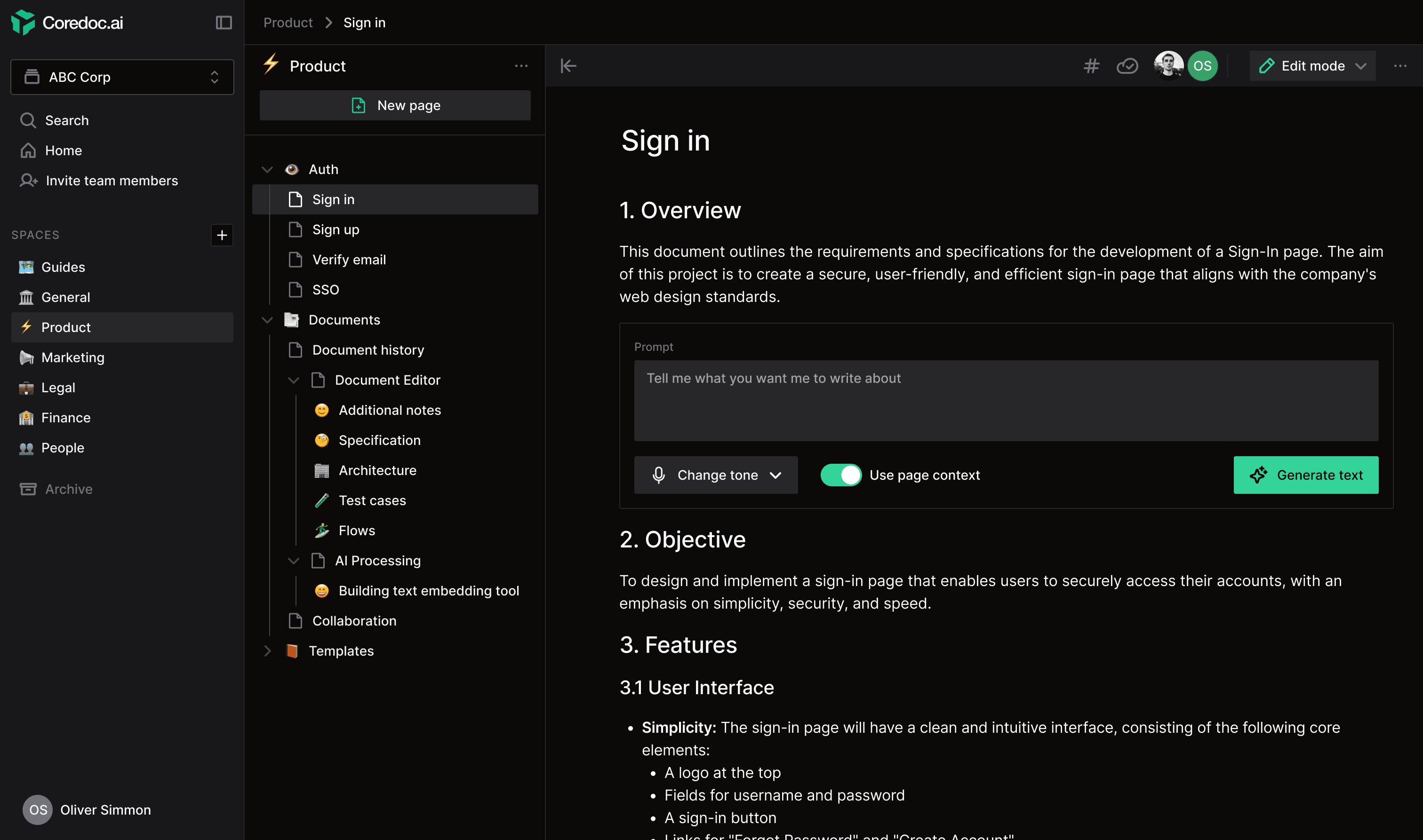Collapse the Document Editor subtree

pyautogui.click(x=293, y=380)
